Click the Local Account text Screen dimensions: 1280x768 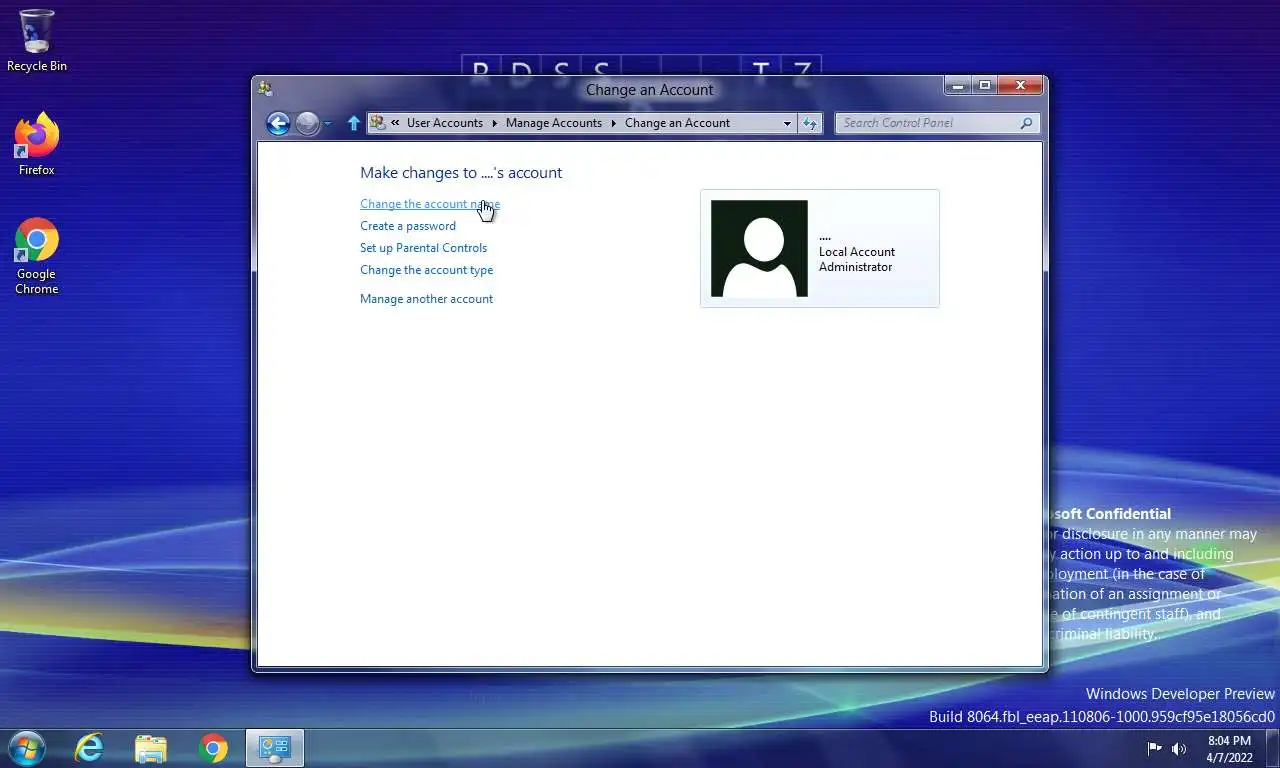tap(857, 252)
